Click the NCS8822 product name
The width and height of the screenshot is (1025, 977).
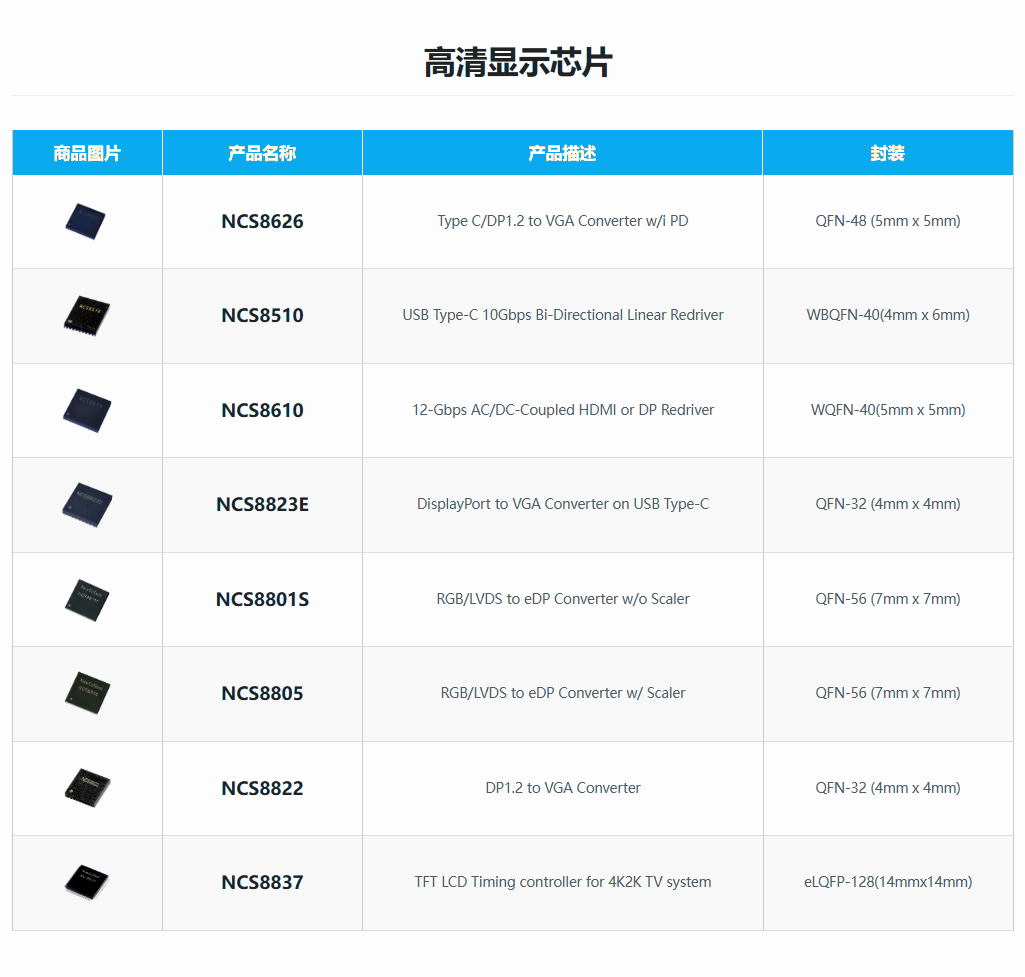point(262,789)
